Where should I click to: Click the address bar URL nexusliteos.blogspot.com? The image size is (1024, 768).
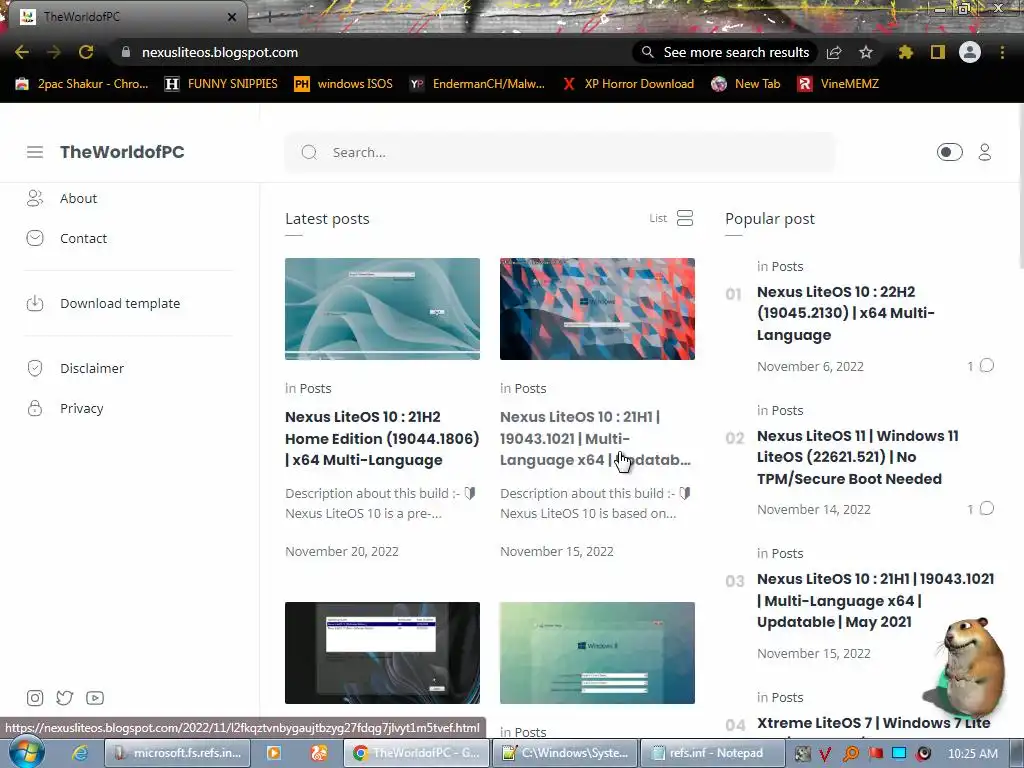[219, 52]
